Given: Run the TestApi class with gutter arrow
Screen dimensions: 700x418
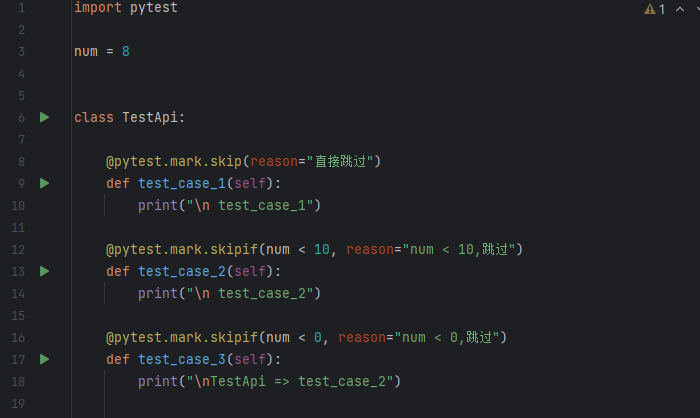Looking at the screenshot, I should point(44,117).
